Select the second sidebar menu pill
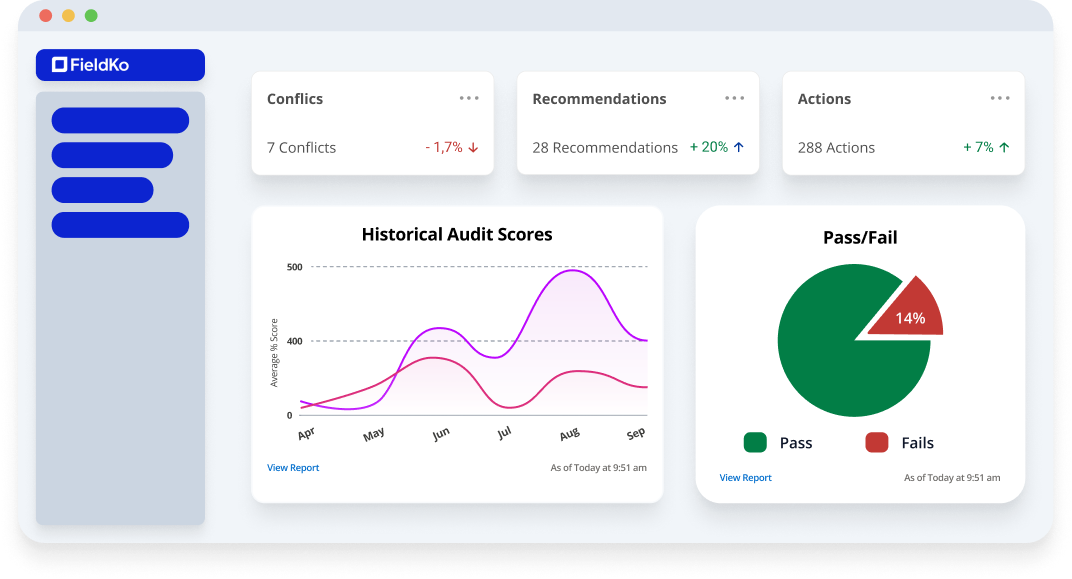 [112, 155]
